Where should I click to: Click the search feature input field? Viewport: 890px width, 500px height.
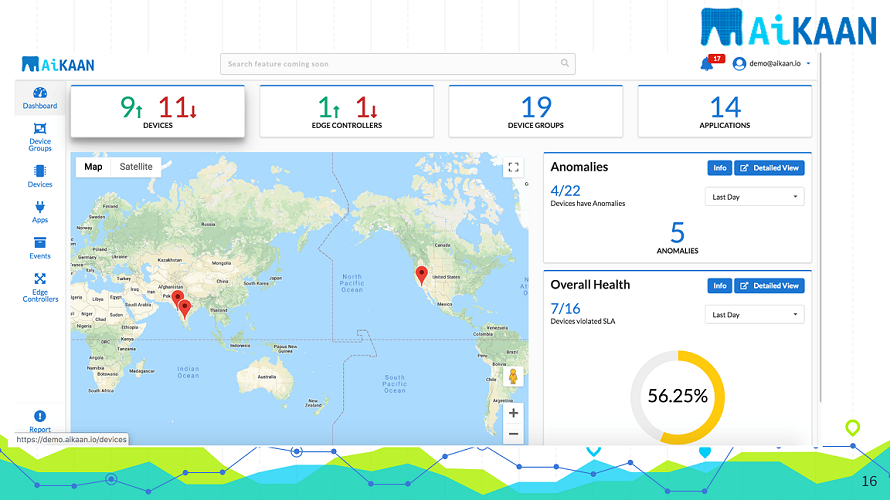point(398,64)
